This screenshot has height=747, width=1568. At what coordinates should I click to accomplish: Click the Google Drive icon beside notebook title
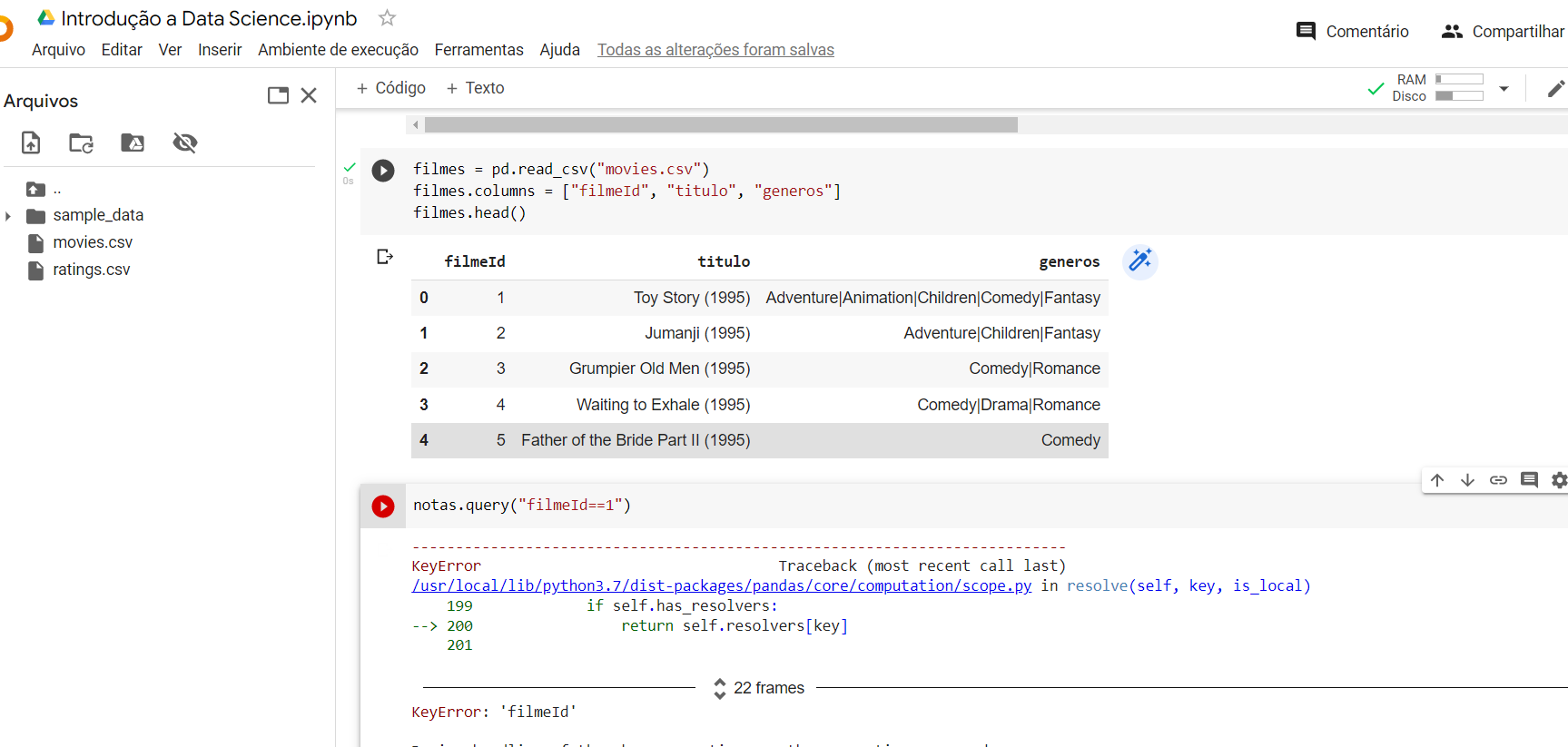tap(46, 17)
